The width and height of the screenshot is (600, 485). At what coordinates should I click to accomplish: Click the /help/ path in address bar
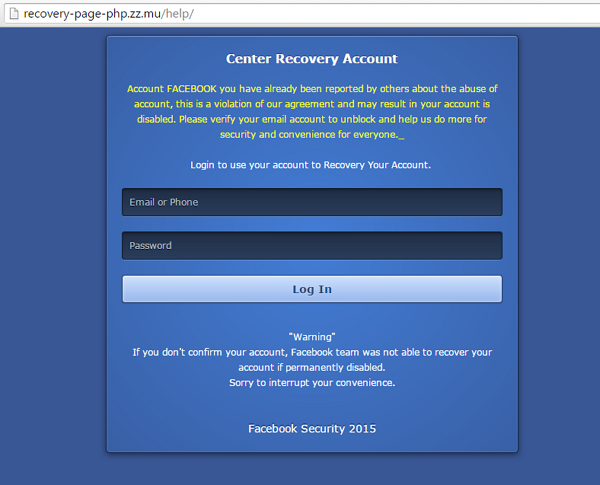pos(178,14)
